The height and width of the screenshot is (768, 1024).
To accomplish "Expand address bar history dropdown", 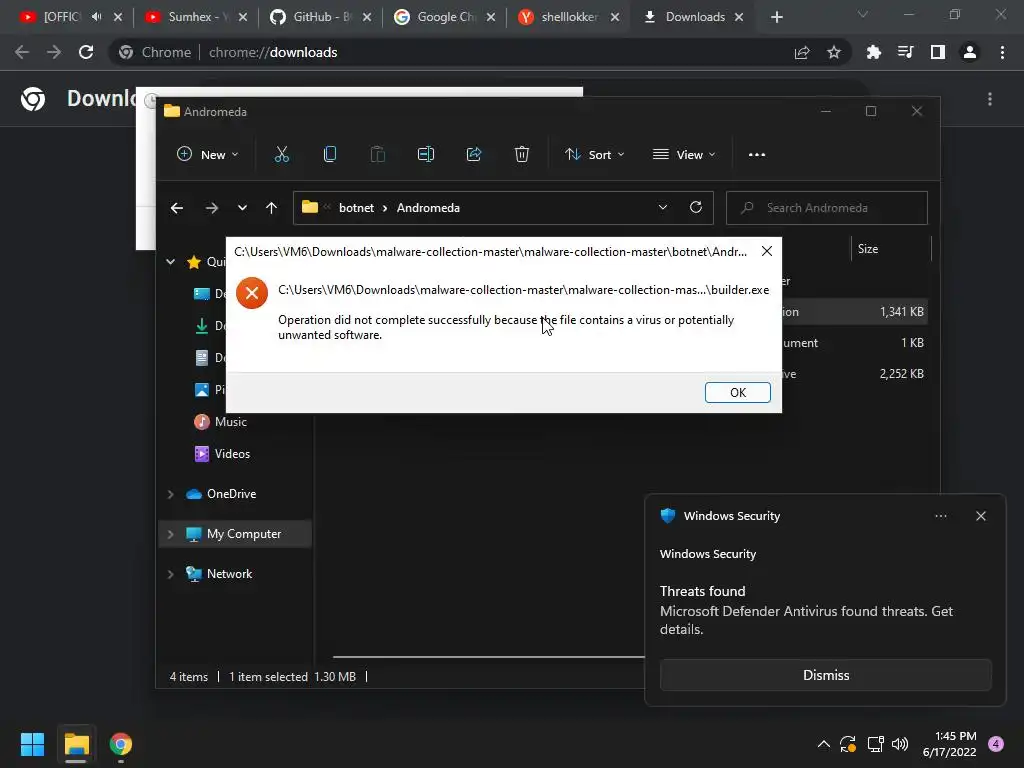I will point(662,207).
